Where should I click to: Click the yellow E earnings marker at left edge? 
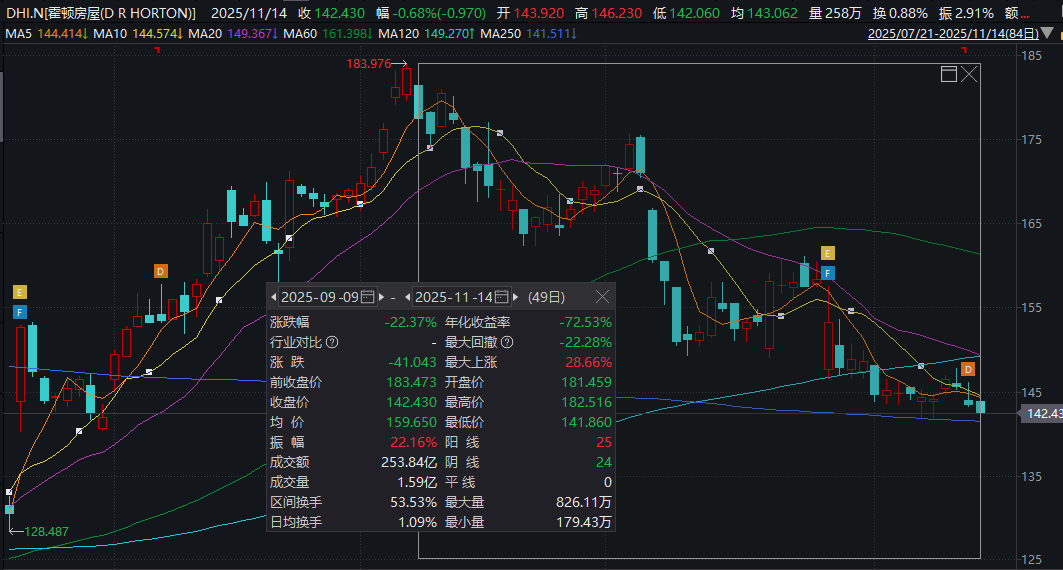[19, 292]
